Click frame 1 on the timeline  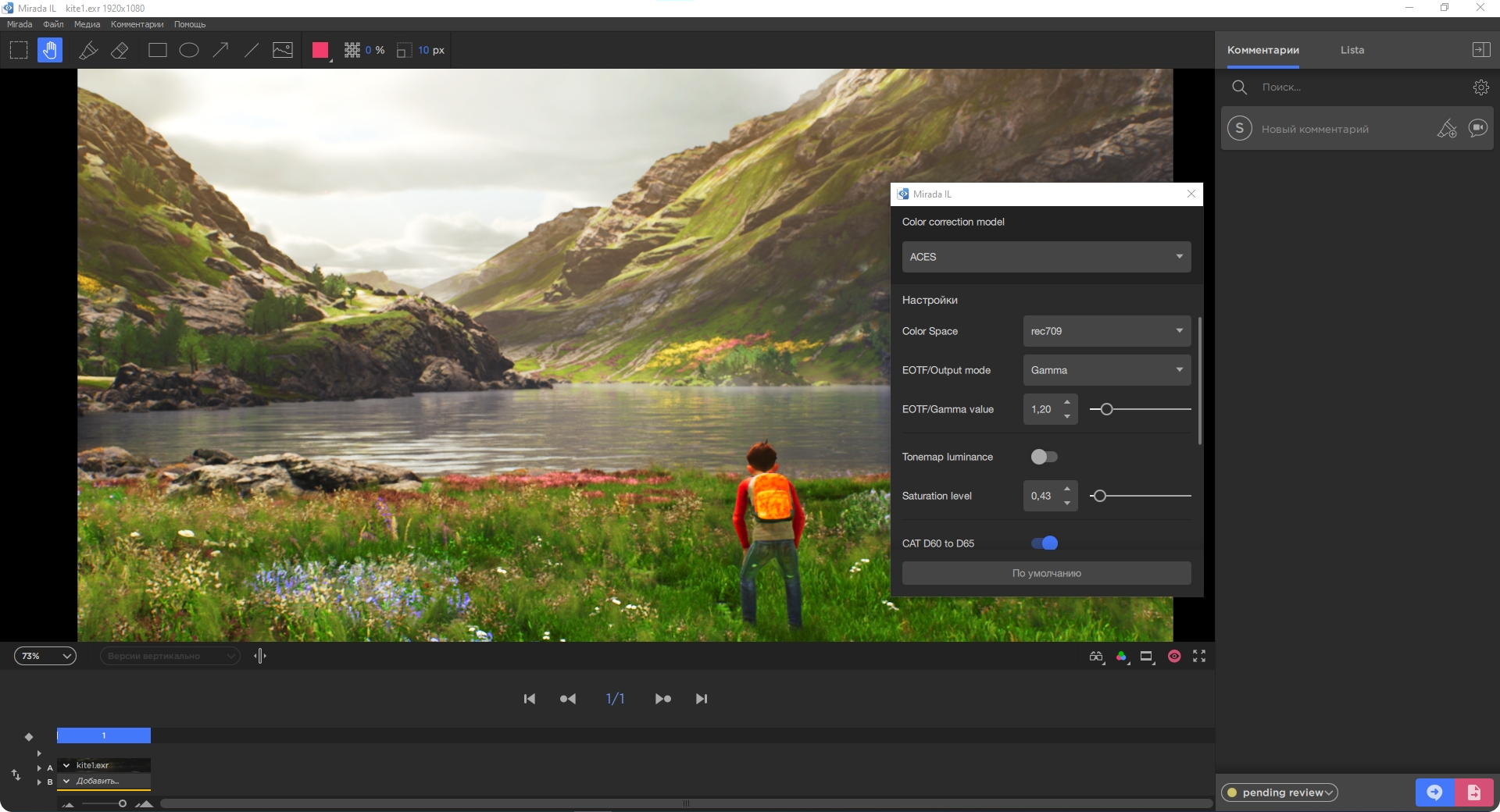tap(104, 735)
